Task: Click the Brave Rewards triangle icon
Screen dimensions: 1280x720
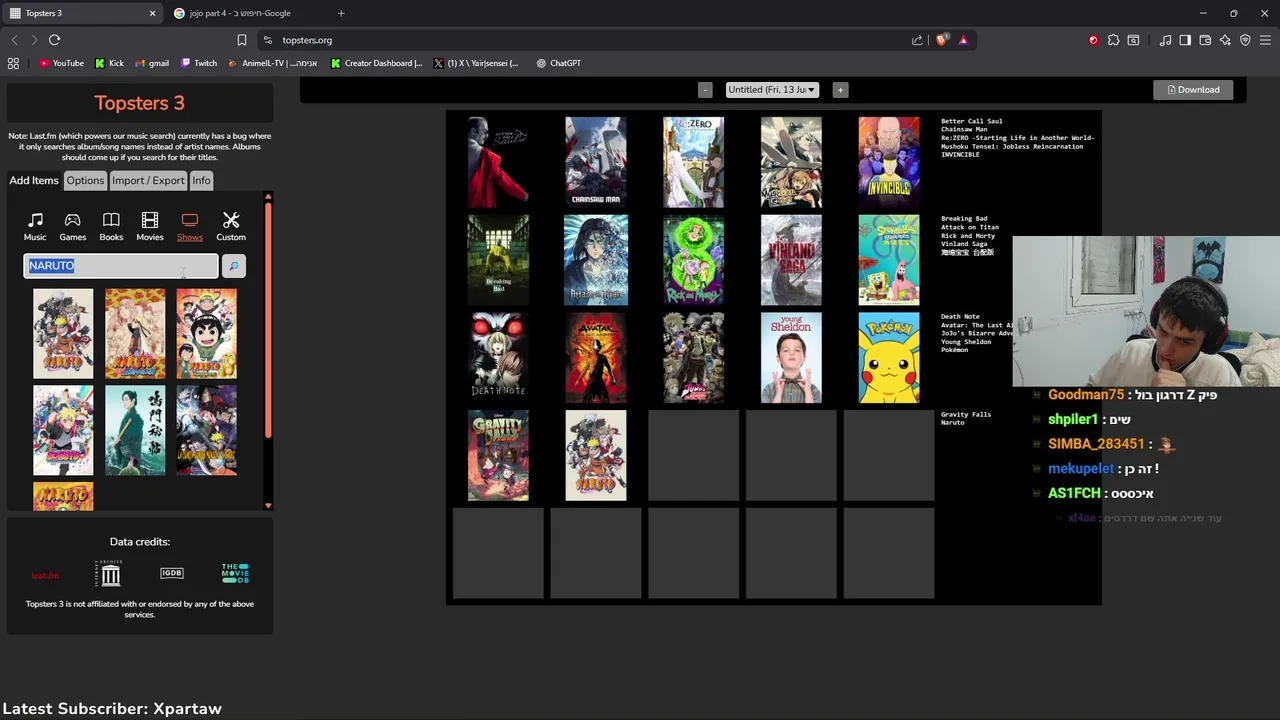Action: (963, 40)
